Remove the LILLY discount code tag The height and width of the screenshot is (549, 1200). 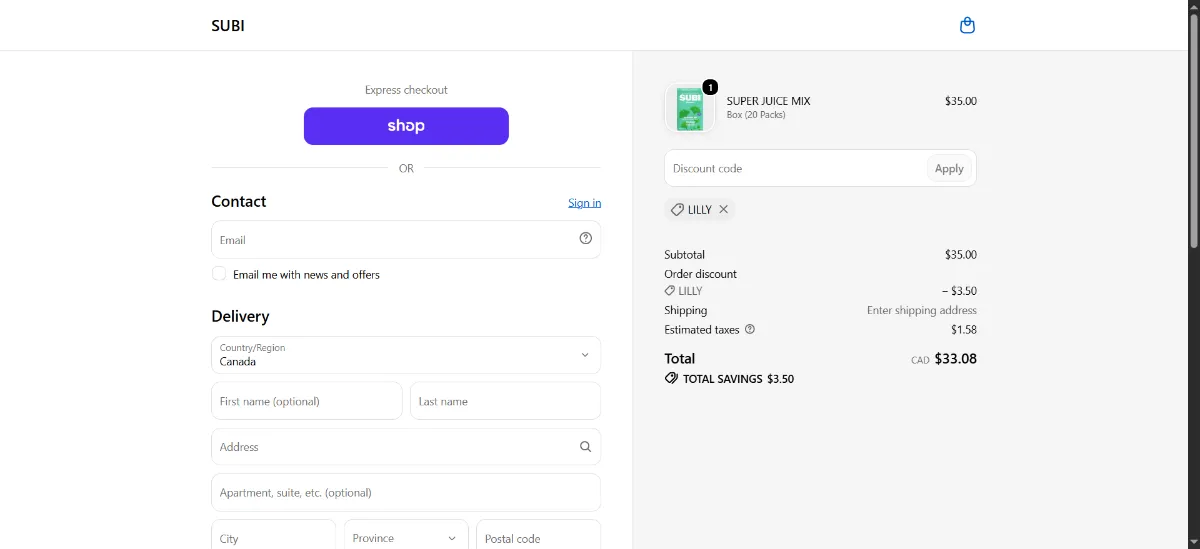[x=724, y=209]
